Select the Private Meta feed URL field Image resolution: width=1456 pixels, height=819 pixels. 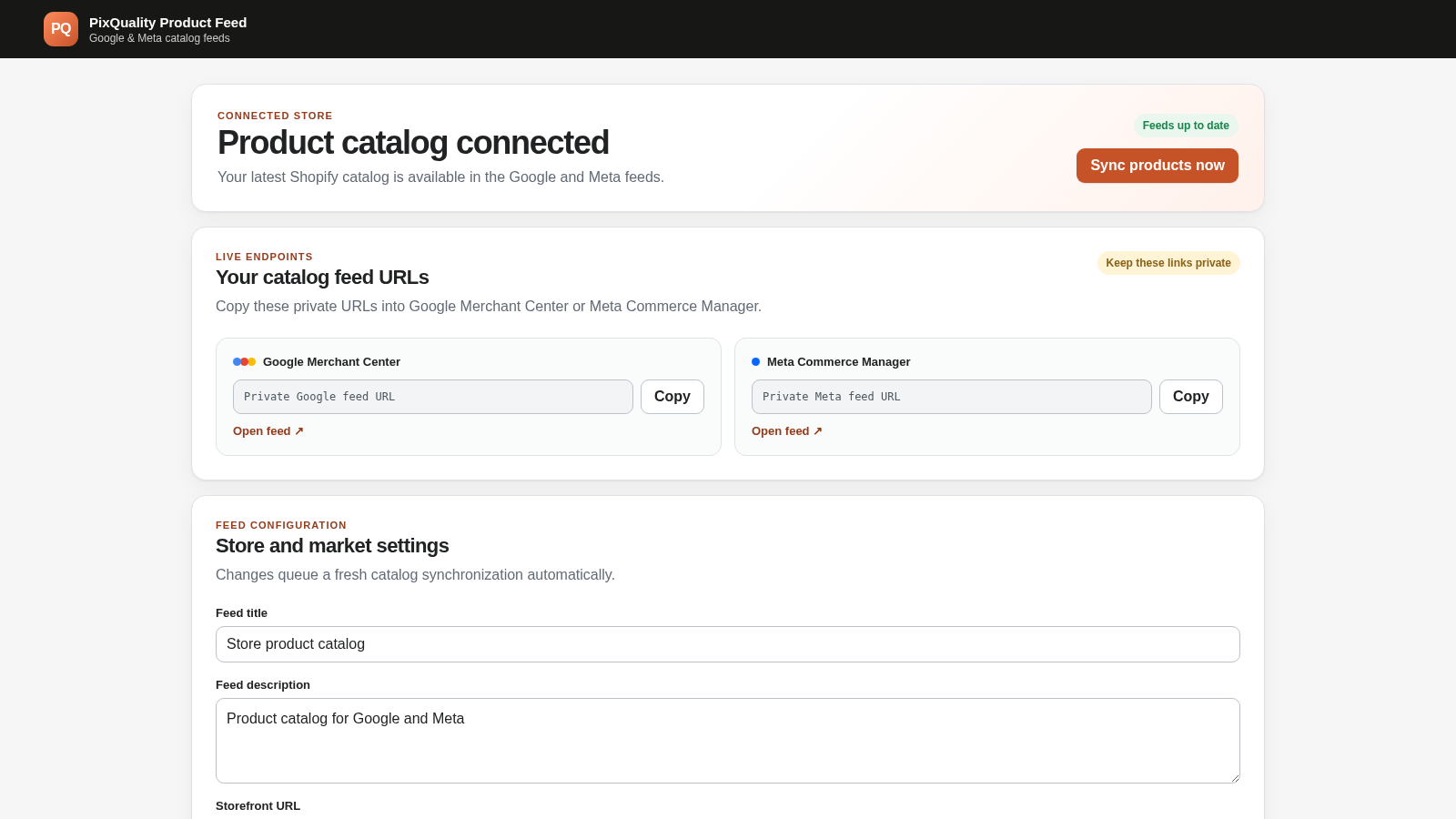click(952, 397)
